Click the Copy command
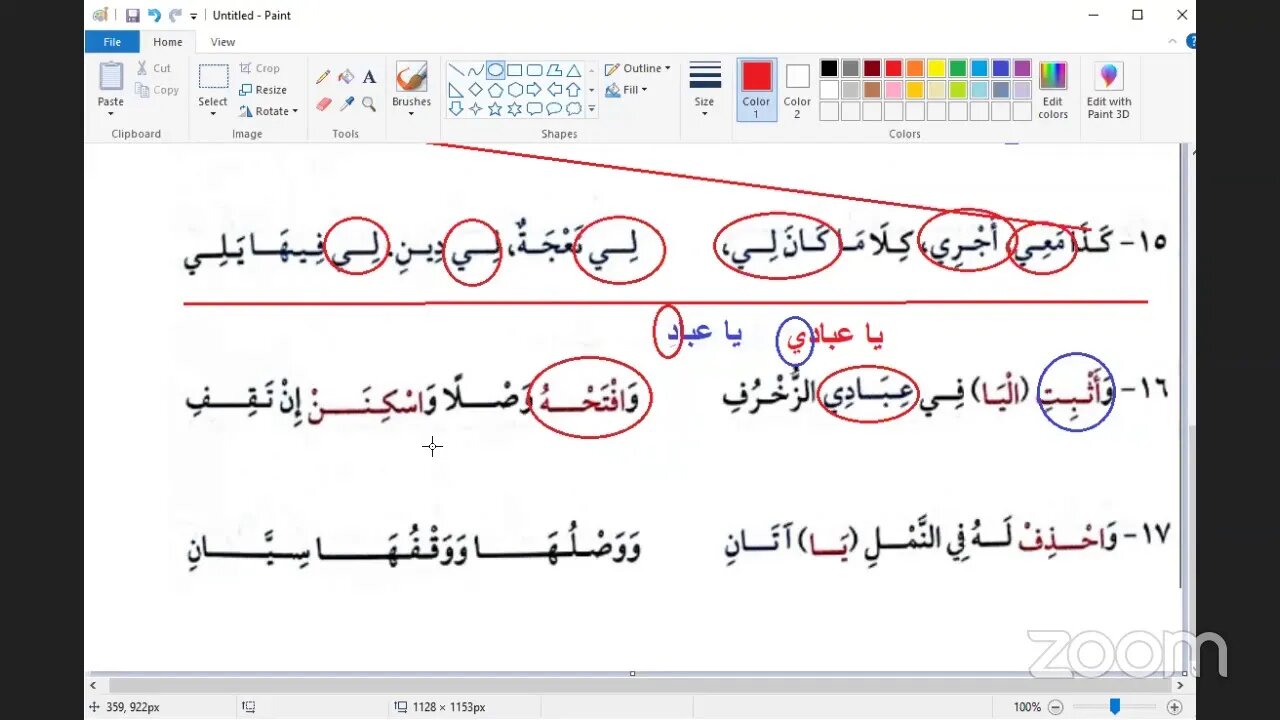Viewport: 1280px width, 720px height. (157, 90)
